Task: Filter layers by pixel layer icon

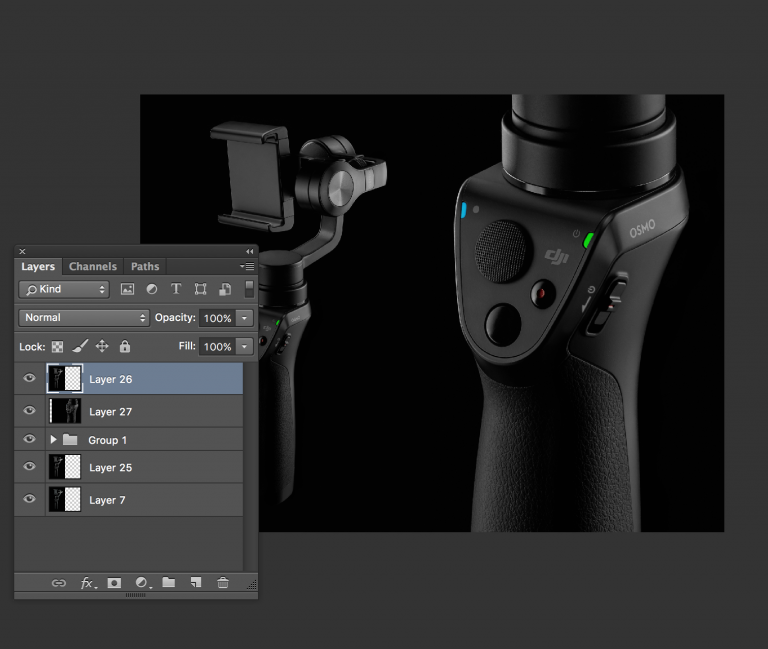Action: tap(127, 289)
